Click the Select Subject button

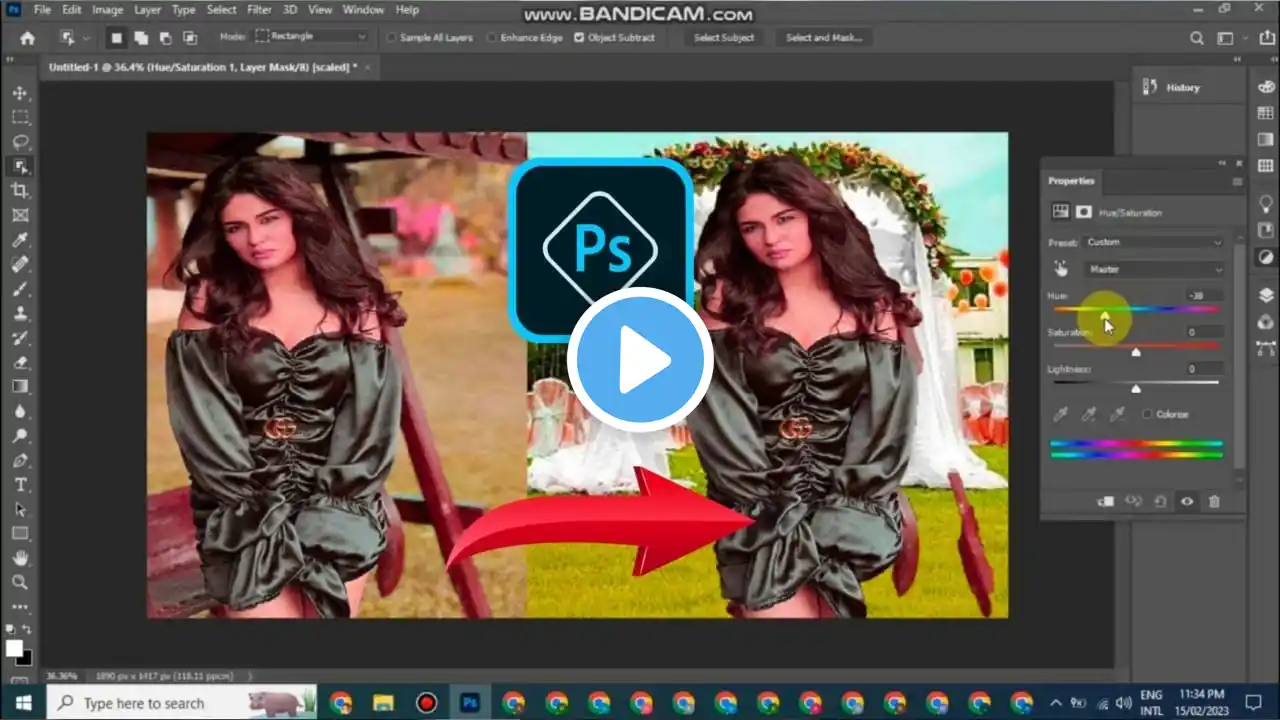(724, 38)
